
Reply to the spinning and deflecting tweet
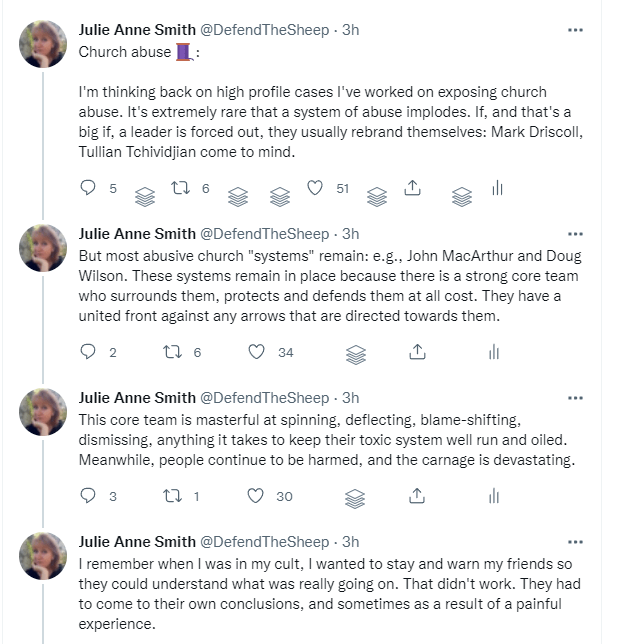click(89, 496)
